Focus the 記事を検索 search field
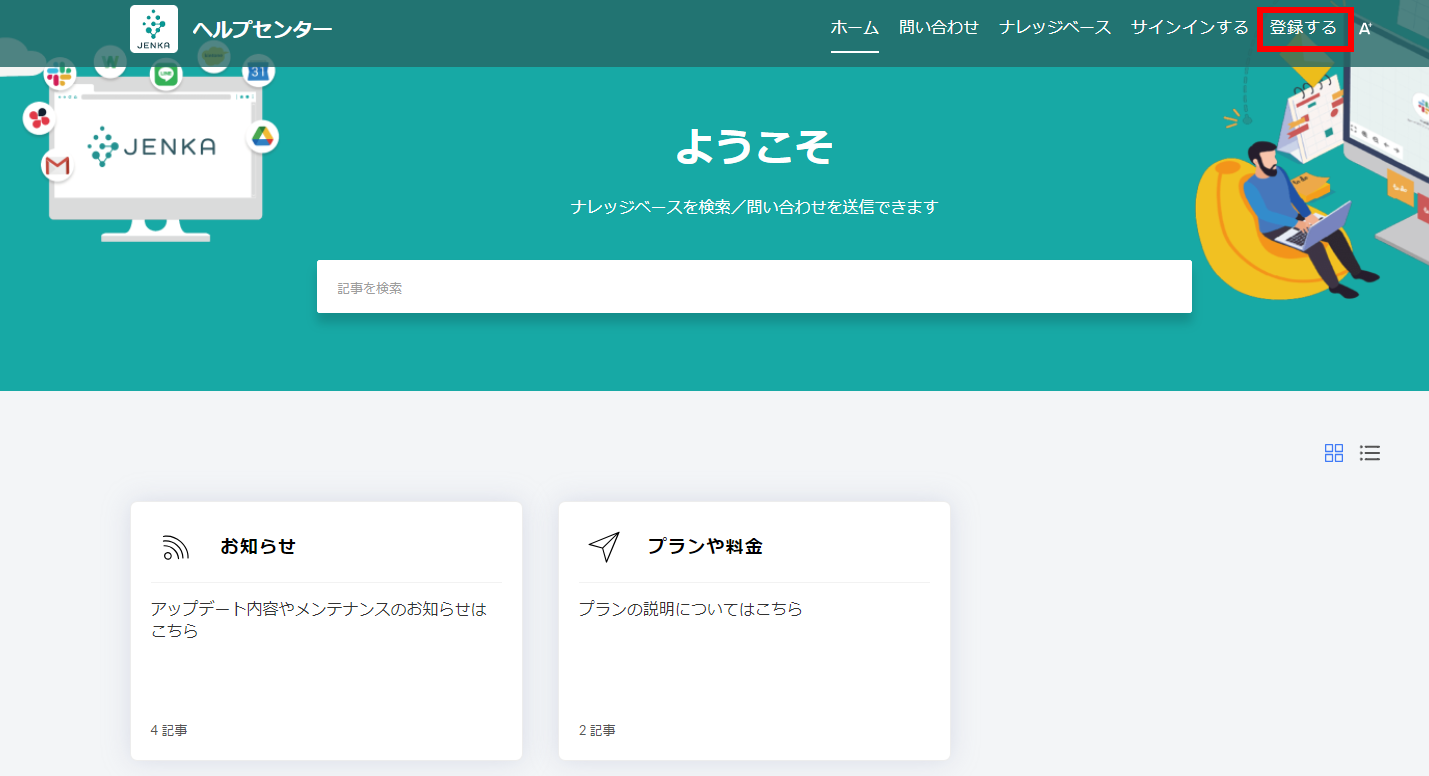 point(754,287)
